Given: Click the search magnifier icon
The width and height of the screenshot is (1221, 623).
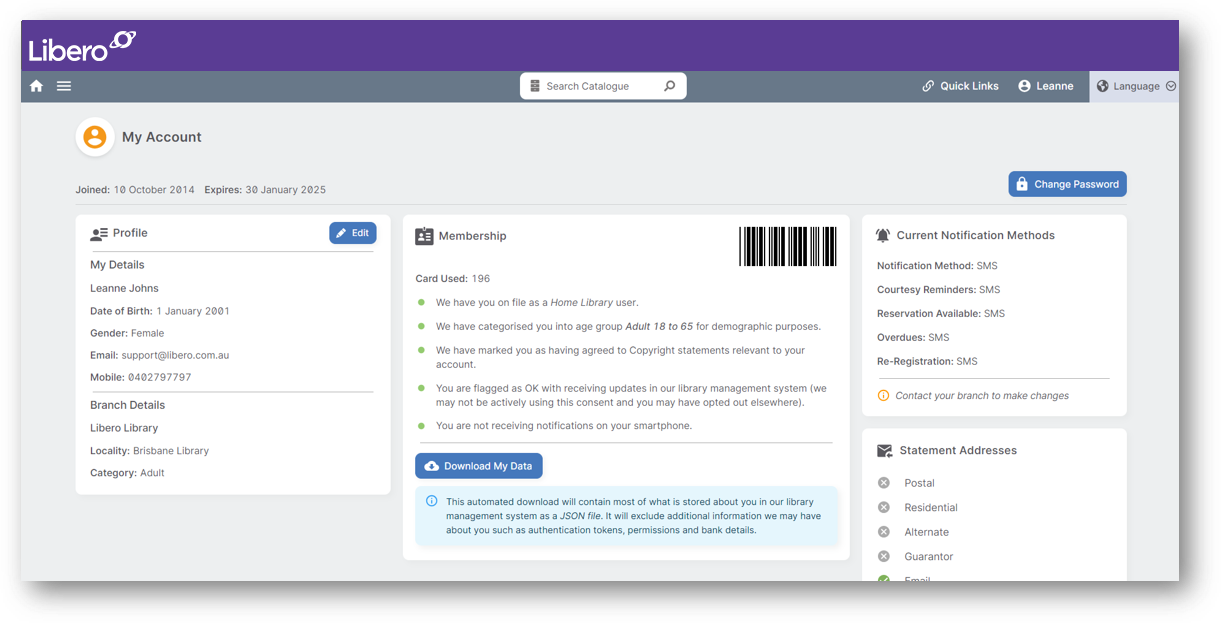Looking at the screenshot, I should [x=668, y=86].
